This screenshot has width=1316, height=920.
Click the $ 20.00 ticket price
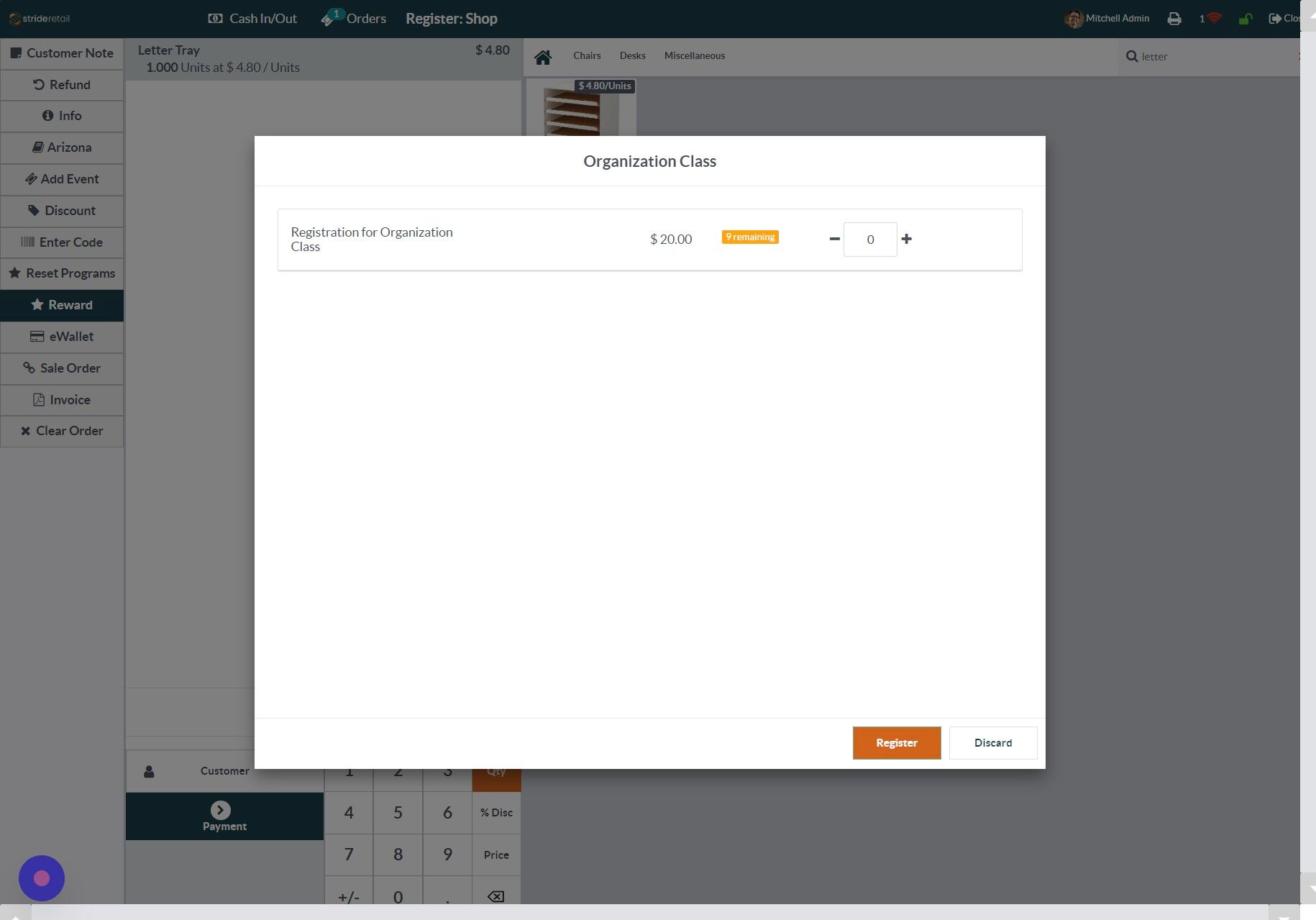(x=671, y=239)
